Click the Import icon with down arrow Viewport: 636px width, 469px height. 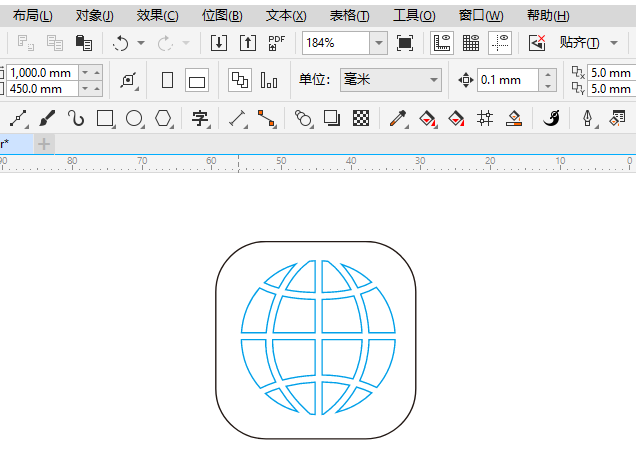point(219,43)
